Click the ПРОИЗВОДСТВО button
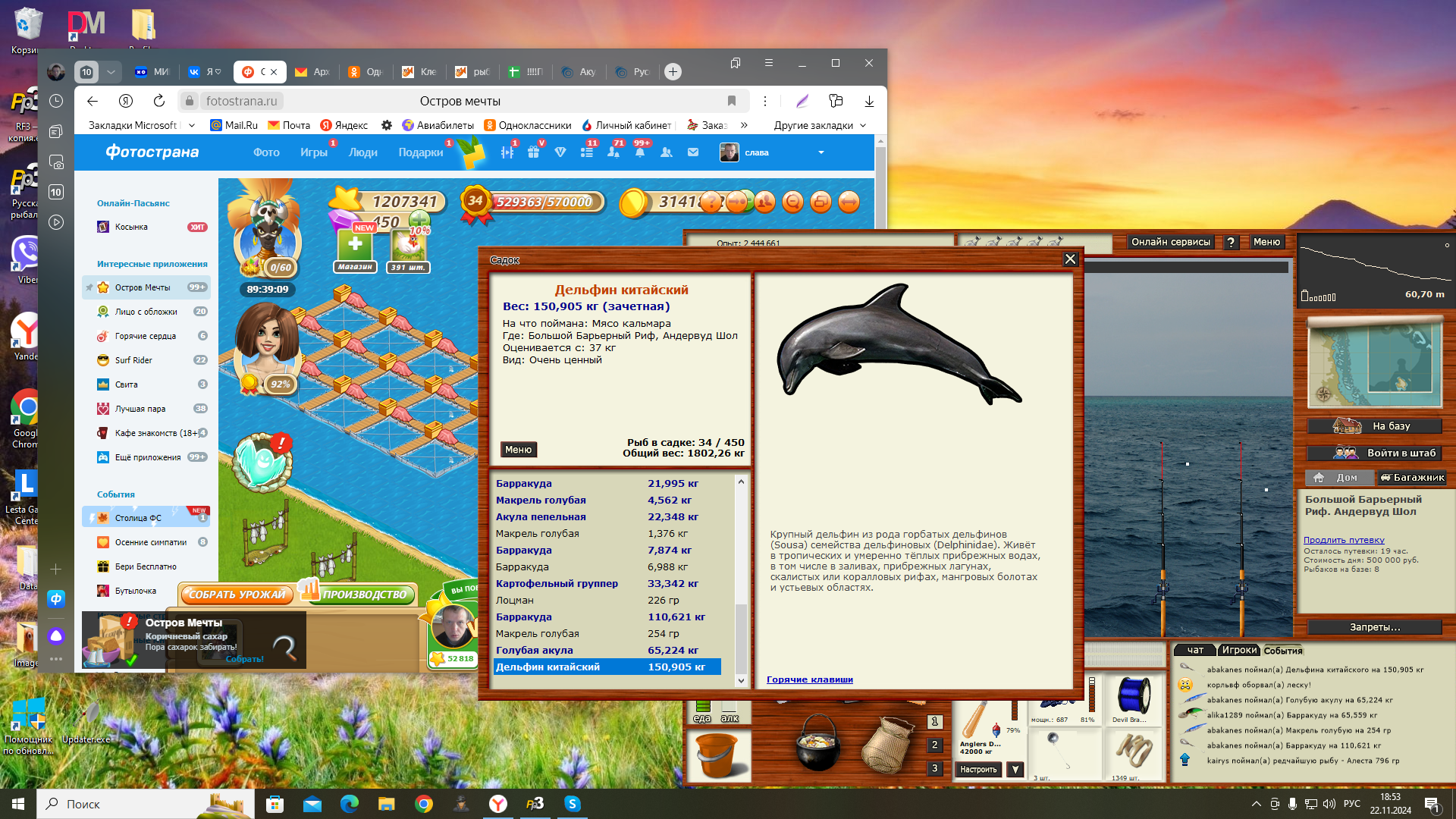This screenshot has width=1456, height=819. point(364,595)
